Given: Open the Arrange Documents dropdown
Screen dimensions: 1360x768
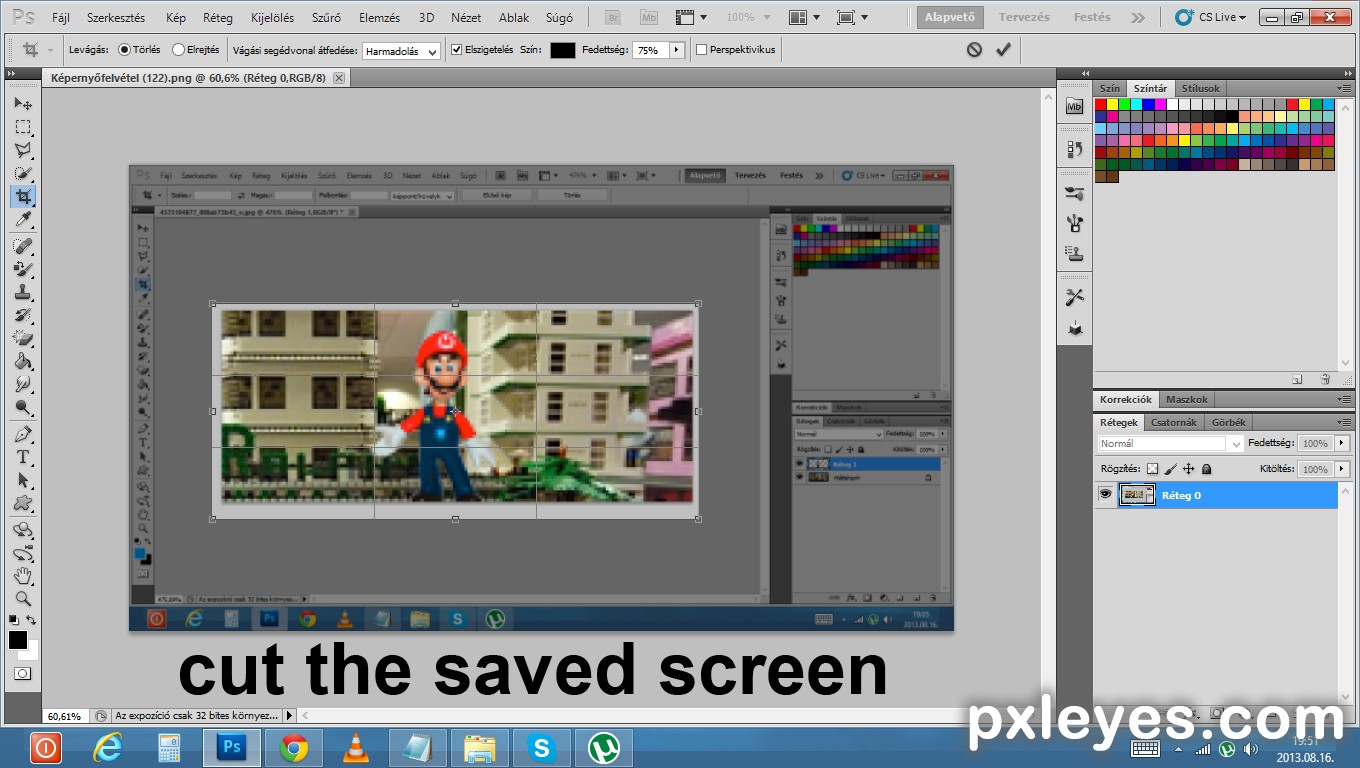Looking at the screenshot, I should (x=803, y=17).
